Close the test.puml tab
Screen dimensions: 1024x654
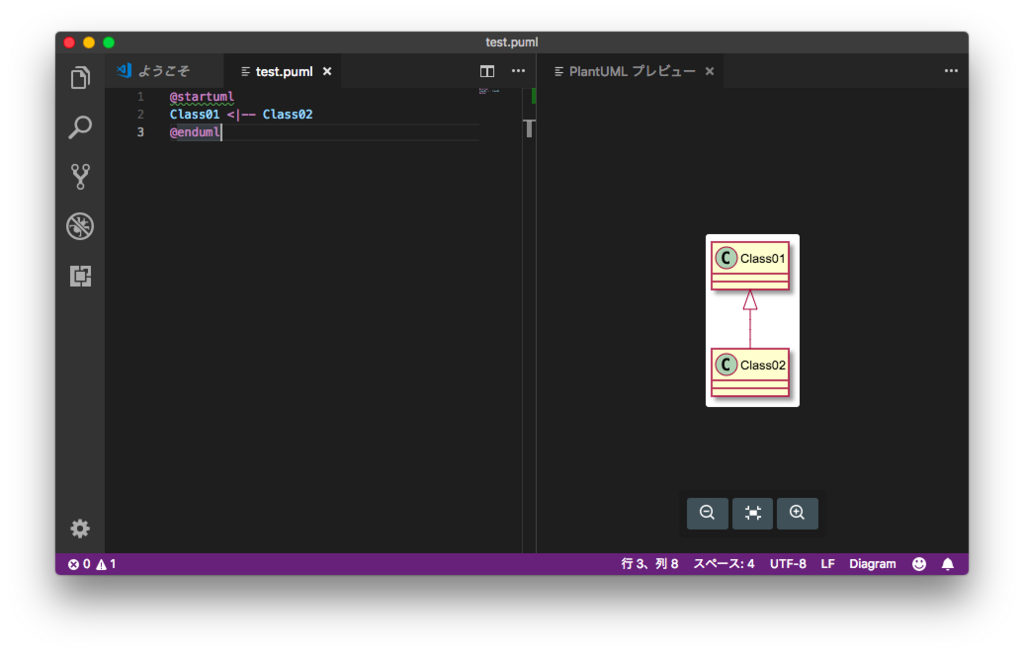click(x=327, y=71)
